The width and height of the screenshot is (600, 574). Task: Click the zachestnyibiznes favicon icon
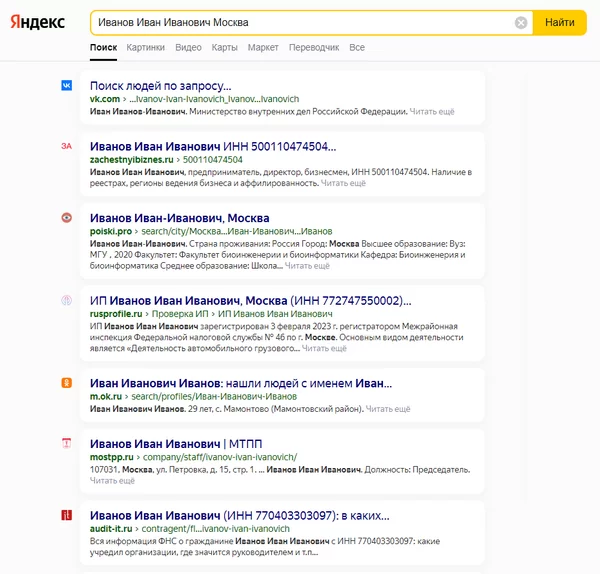click(67, 146)
